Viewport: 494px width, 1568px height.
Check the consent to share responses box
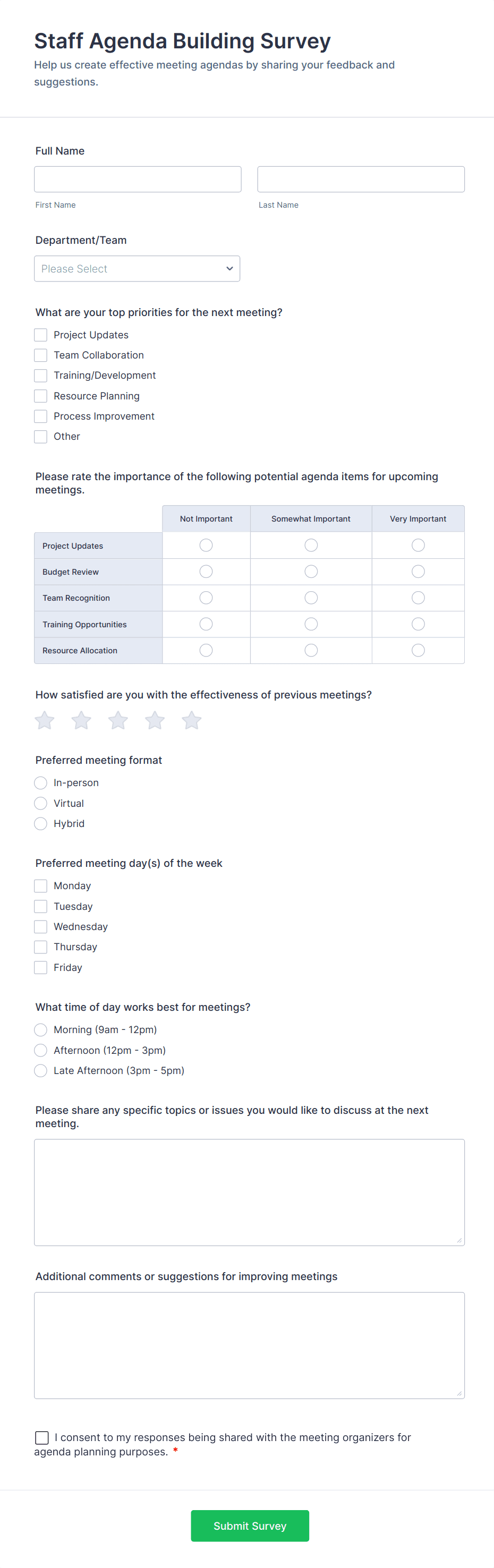(41, 1438)
